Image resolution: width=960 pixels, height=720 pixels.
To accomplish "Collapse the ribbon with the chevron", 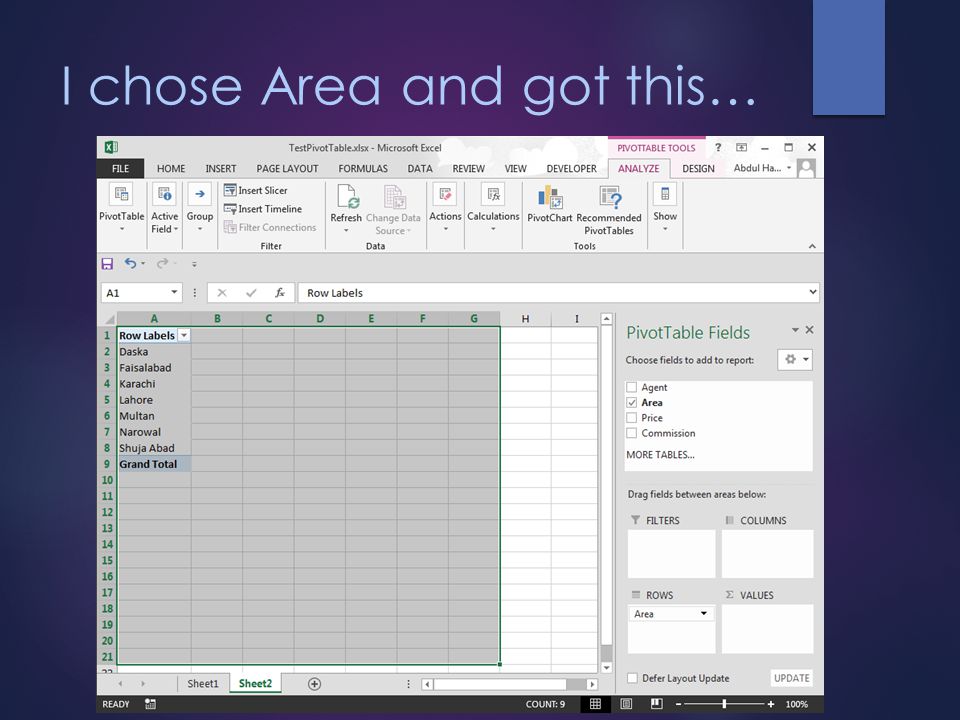I will [812, 246].
